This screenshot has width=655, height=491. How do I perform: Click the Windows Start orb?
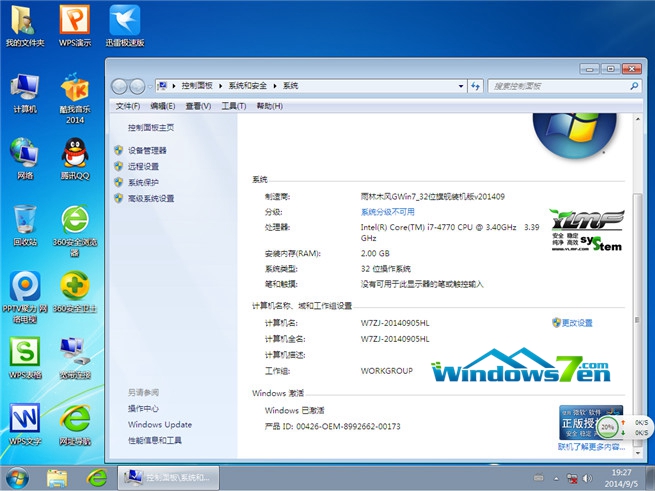coord(16,476)
